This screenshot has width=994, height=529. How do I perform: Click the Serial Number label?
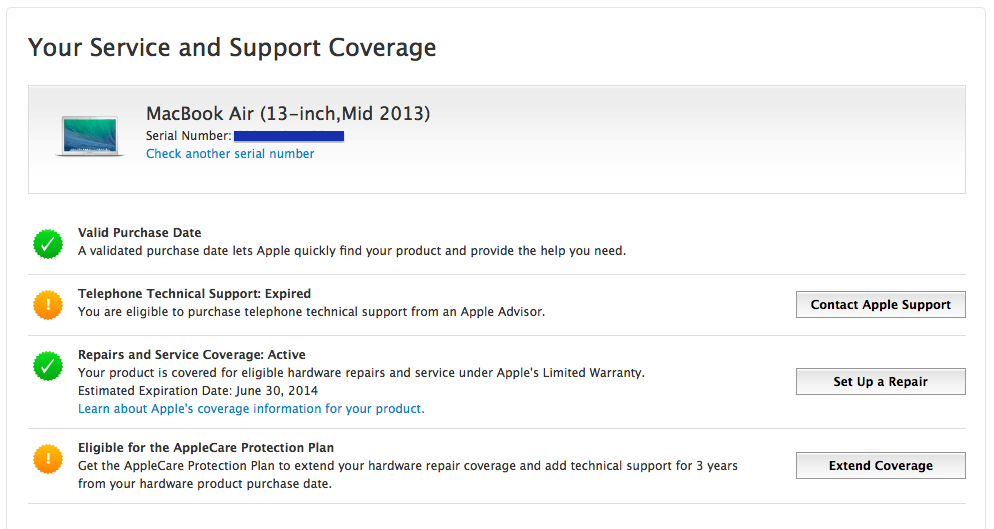pos(188,136)
